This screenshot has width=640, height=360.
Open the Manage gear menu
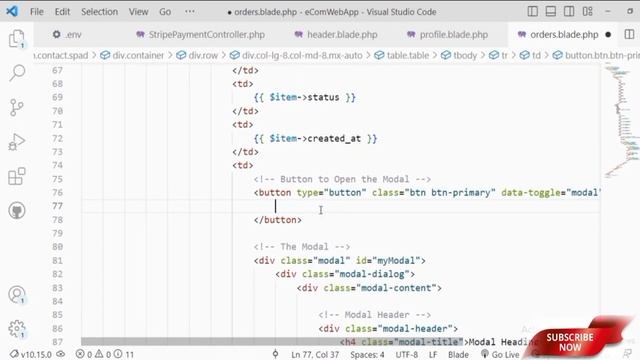click(17, 329)
